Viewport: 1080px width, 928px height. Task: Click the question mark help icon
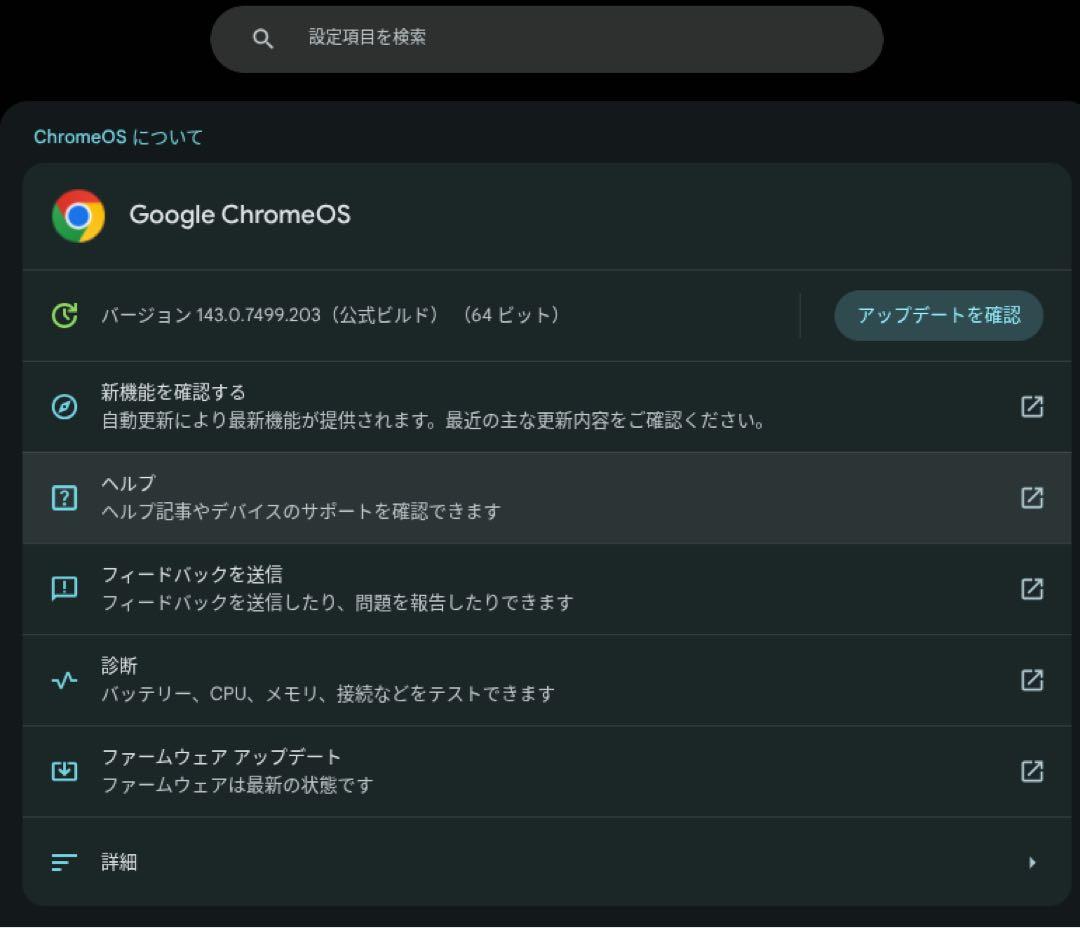click(x=64, y=497)
